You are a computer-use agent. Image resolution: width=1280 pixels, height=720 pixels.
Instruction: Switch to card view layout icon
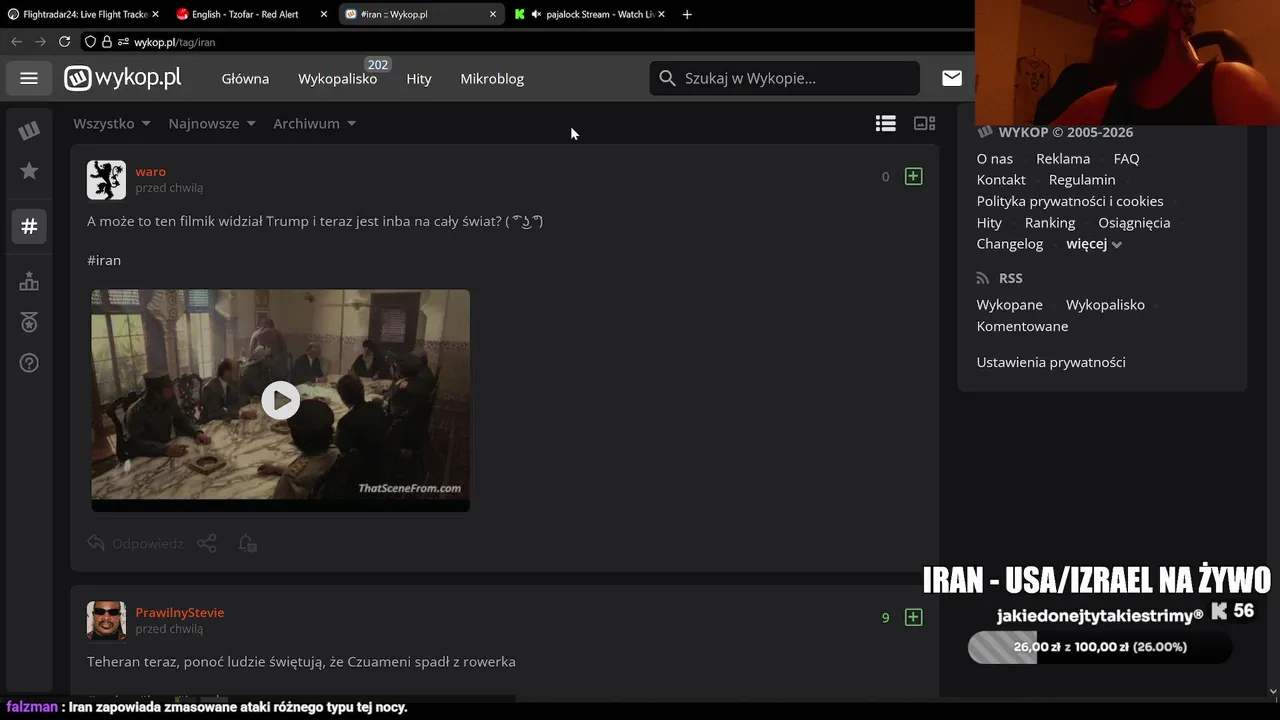click(925, 123)
